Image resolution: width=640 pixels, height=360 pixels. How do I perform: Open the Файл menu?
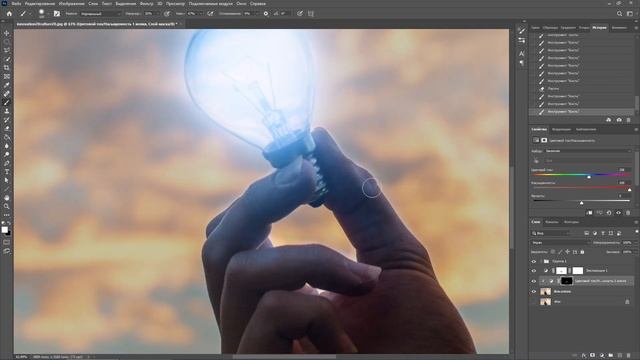[16, 3]
